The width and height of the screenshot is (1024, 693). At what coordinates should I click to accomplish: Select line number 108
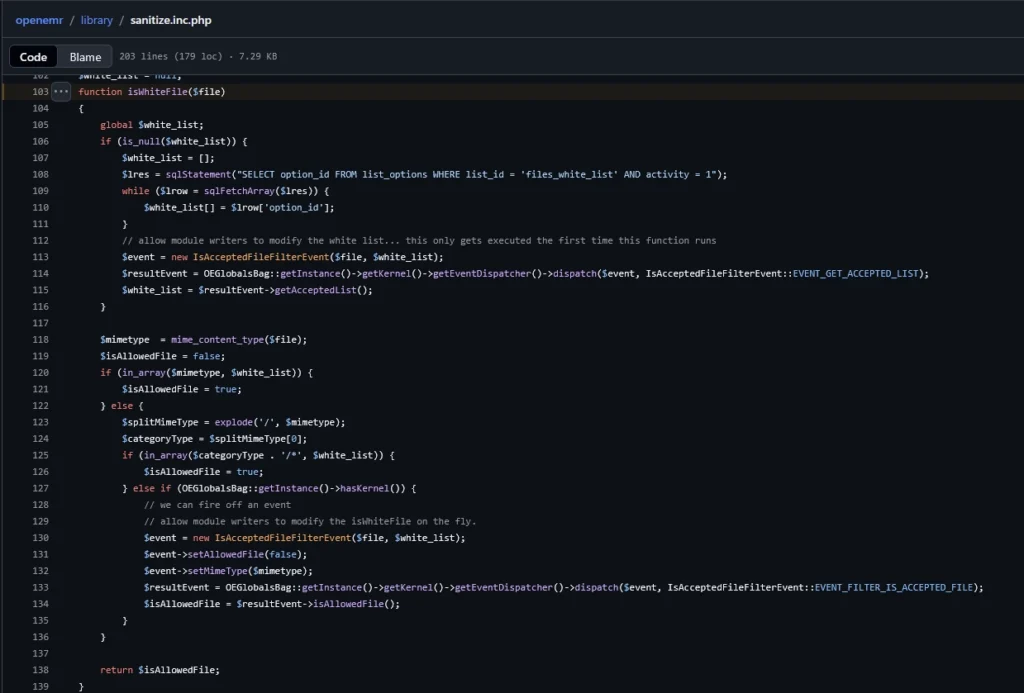click(x=40, y=174)
